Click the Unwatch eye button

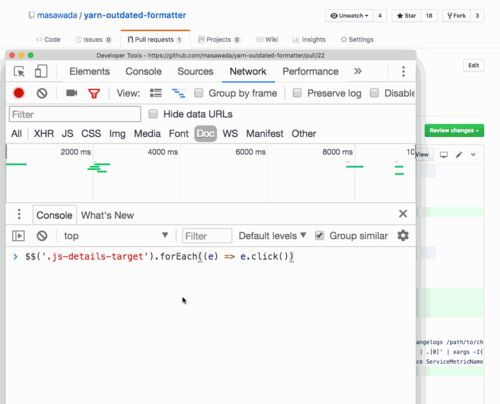tap(349, 16)
